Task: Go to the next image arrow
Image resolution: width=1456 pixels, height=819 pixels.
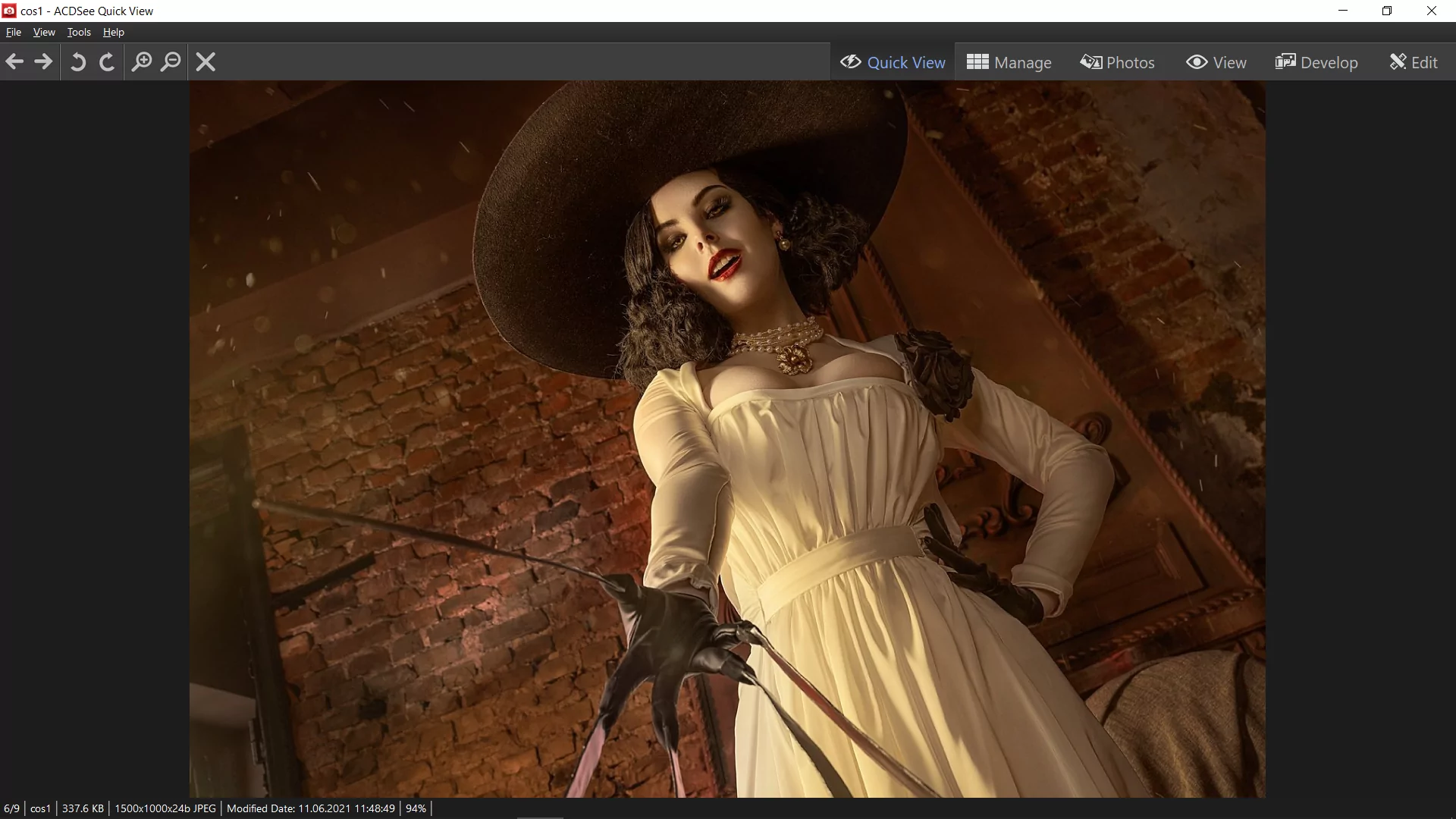Action: click(43, 62)
